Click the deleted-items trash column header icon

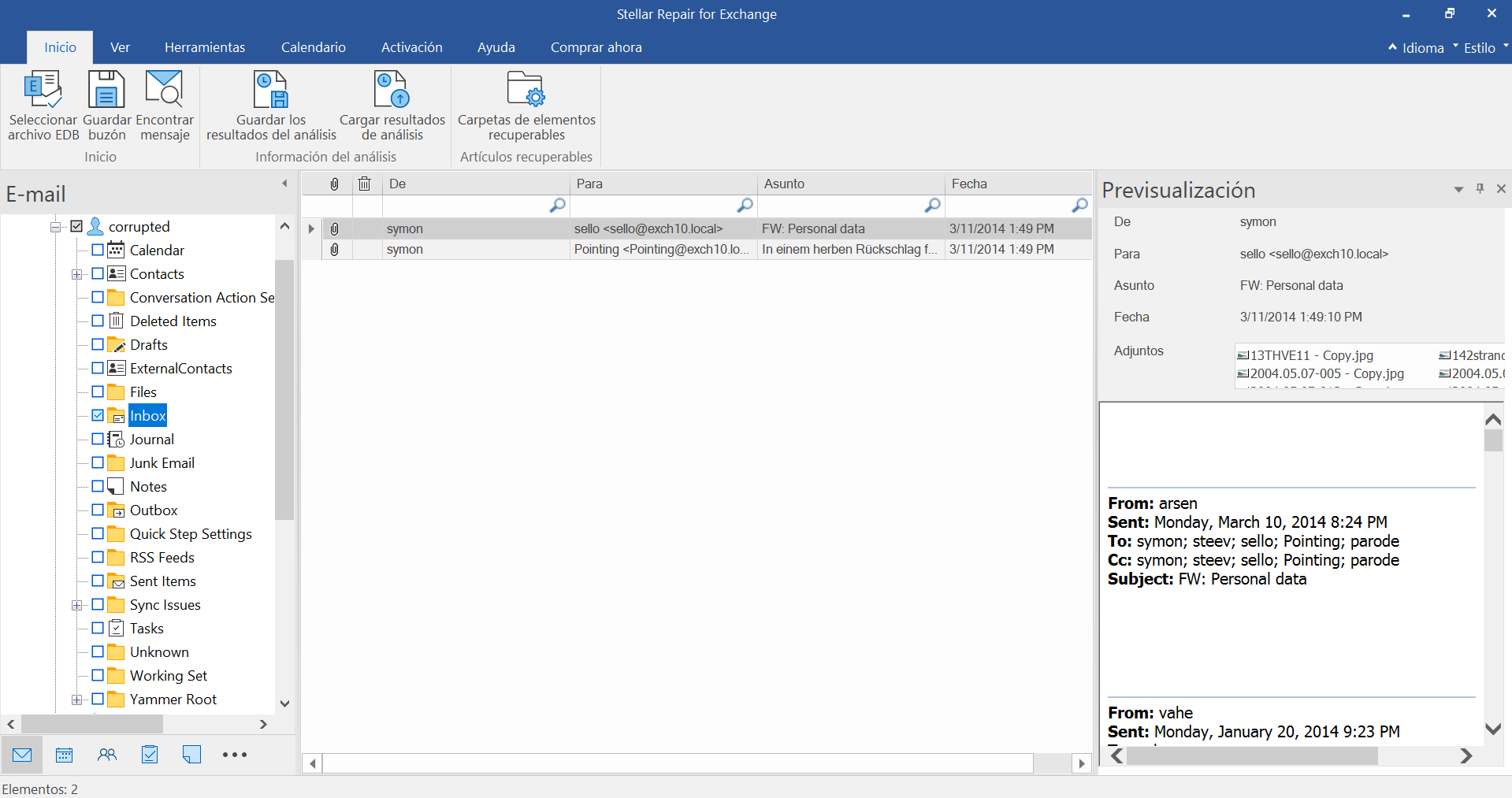(x=364, y=184)
